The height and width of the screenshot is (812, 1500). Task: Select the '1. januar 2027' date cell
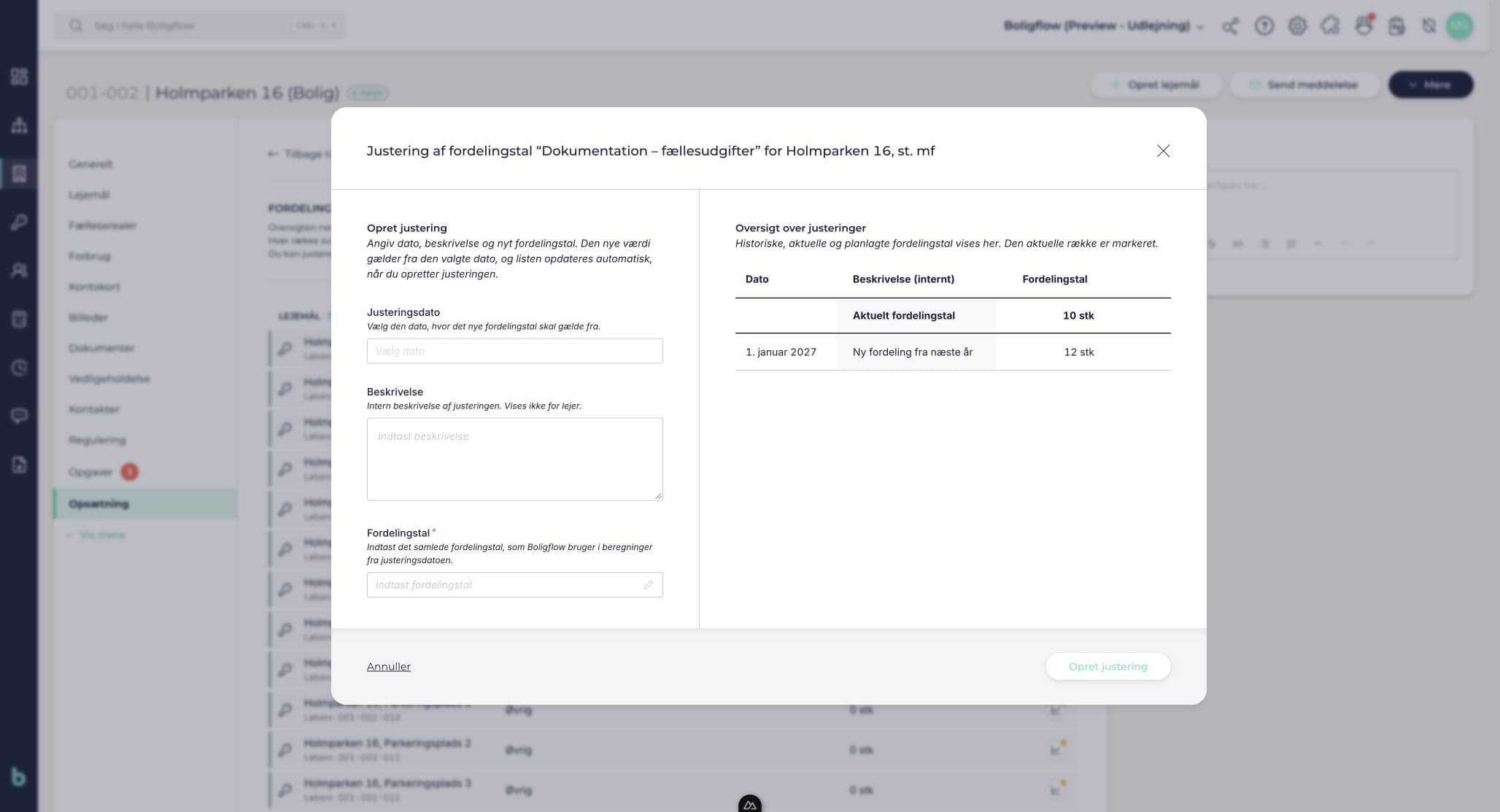pos(781,352)
